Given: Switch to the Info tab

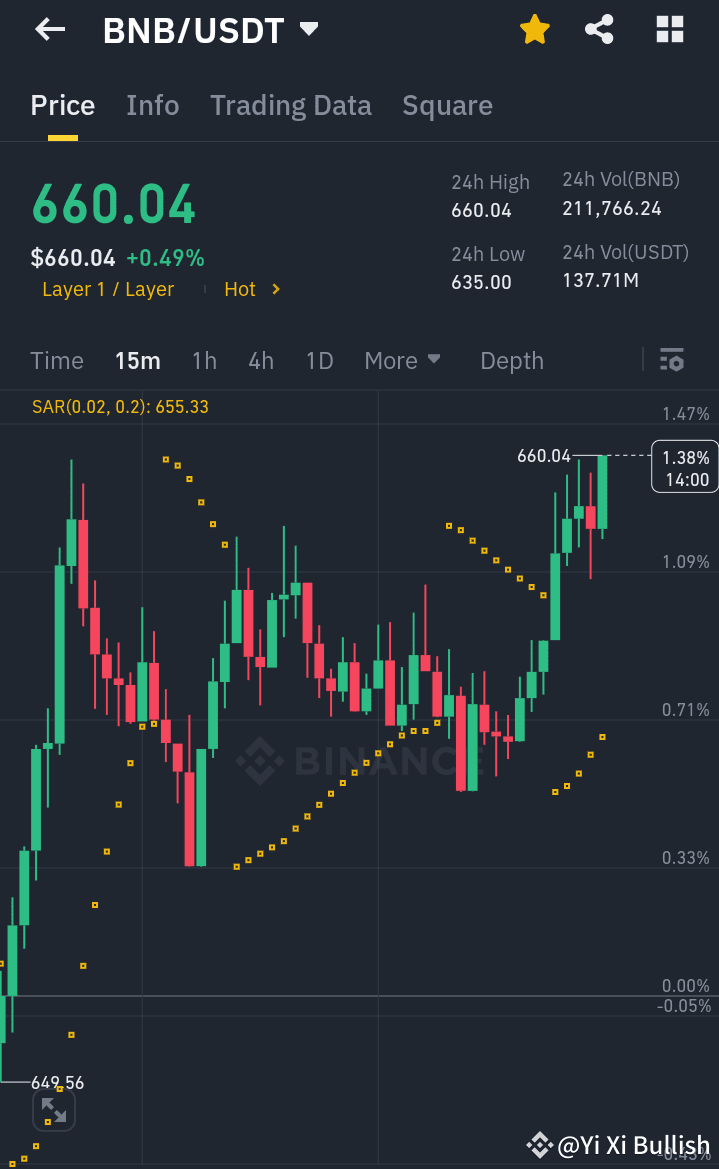Looking at the screenshot, I should 152,105.
